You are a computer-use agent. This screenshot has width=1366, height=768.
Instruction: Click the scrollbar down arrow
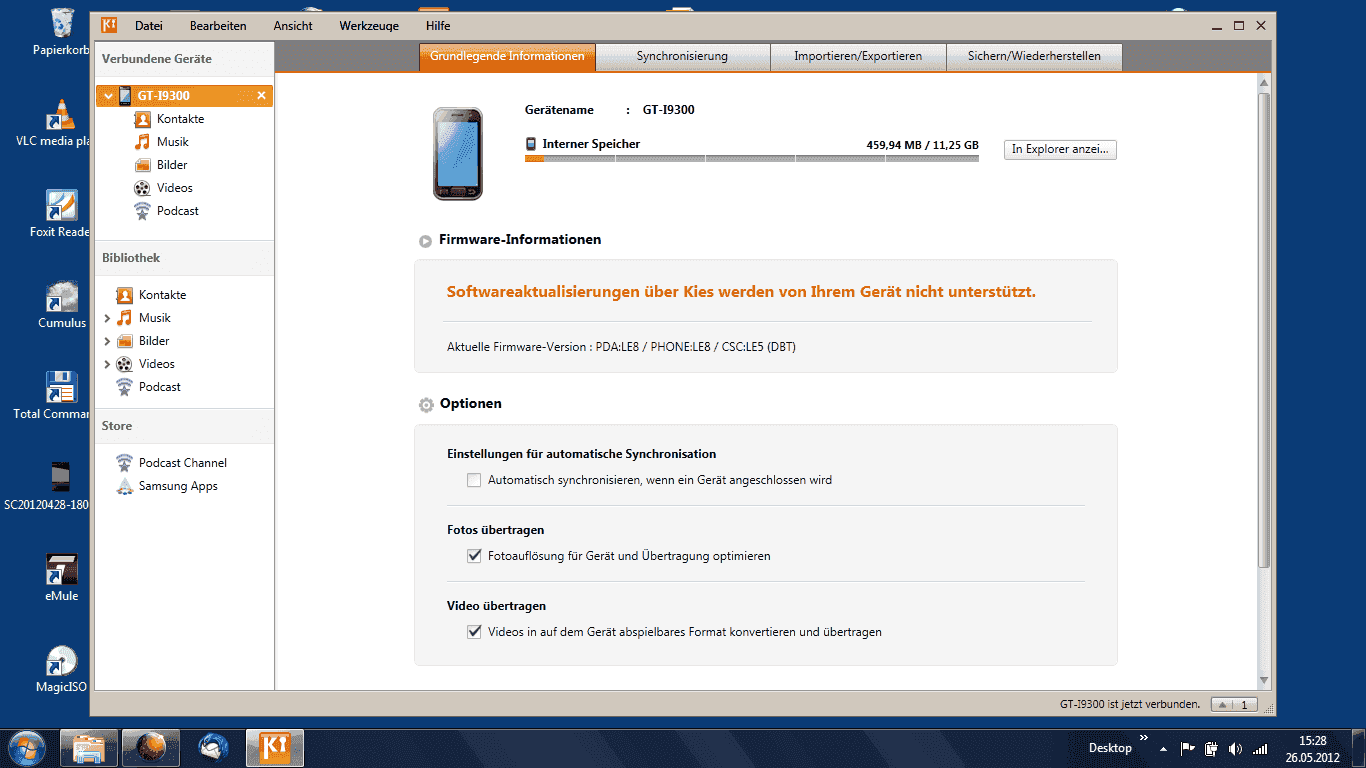click(1264, 680)
